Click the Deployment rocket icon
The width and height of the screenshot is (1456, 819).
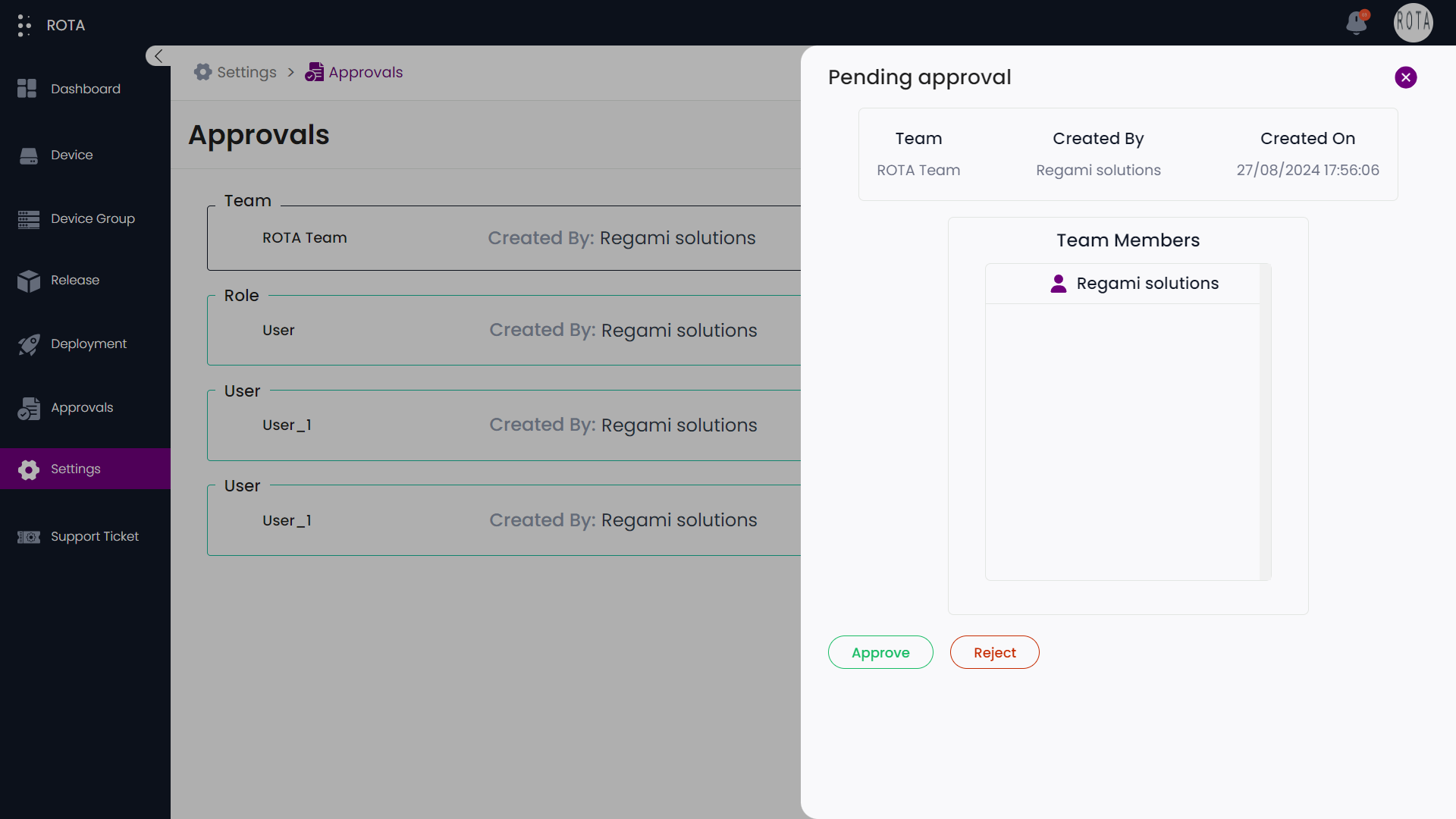click(x=29, y=344)
